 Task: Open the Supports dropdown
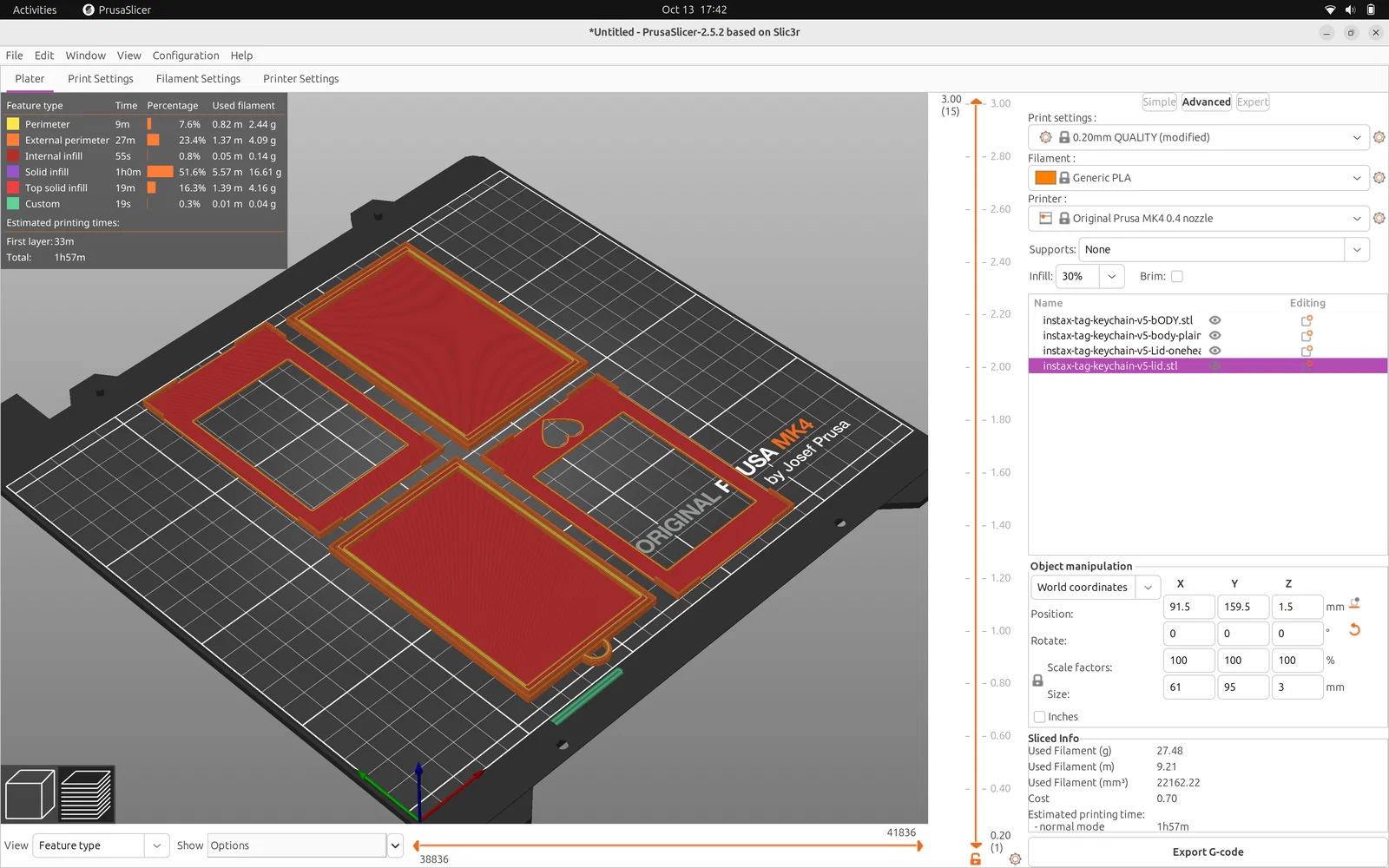[x=1357, y=250]
